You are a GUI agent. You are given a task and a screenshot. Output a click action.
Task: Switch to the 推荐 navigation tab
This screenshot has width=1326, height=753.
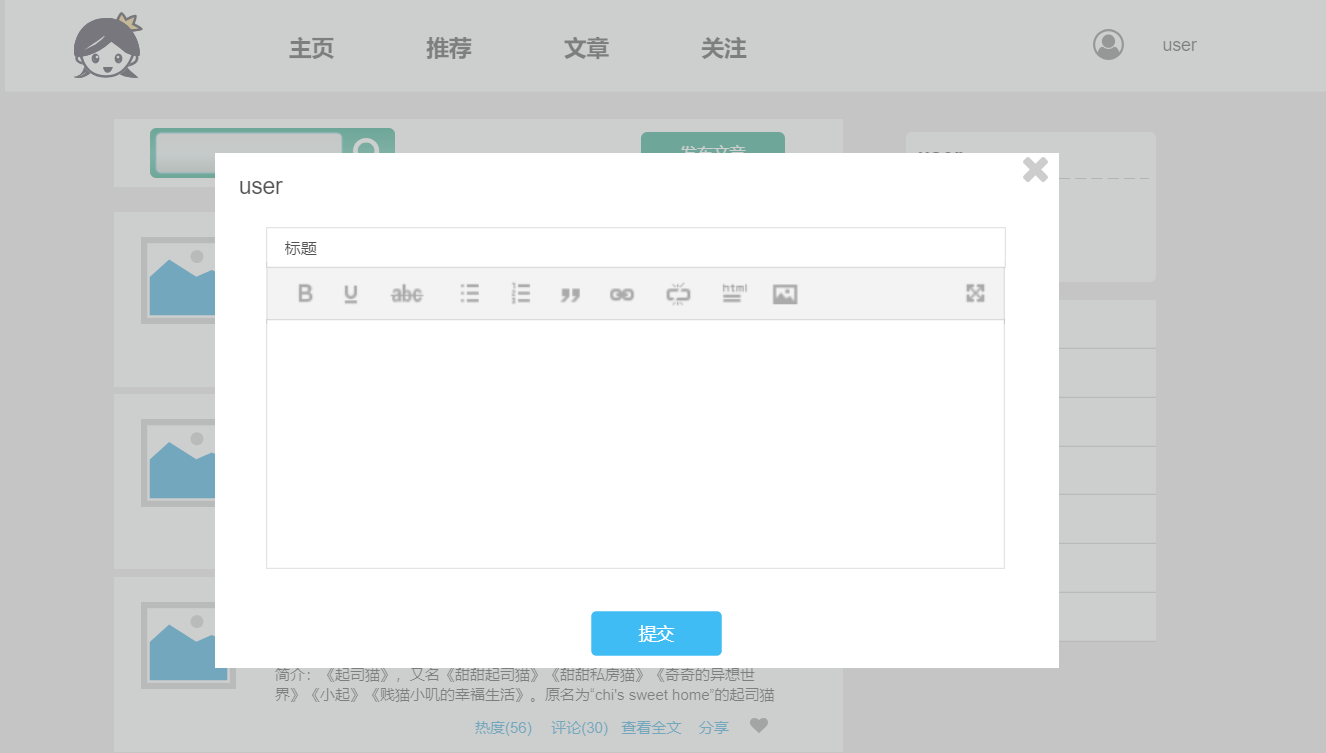[x=448, y=47]
